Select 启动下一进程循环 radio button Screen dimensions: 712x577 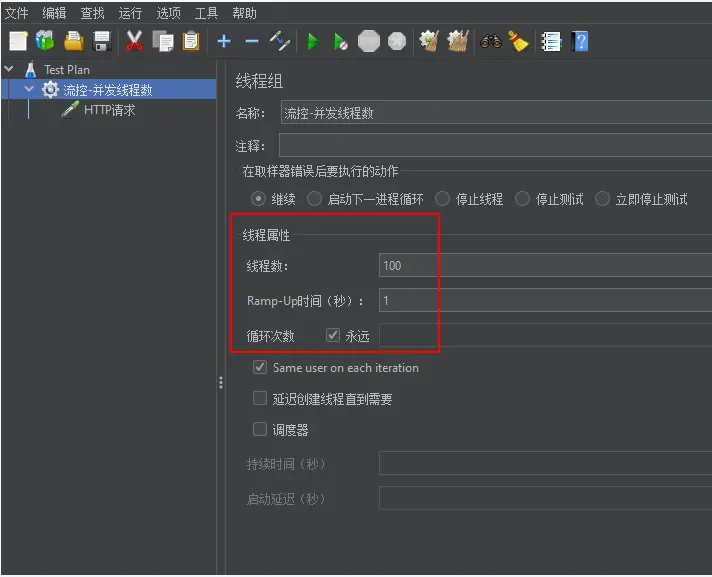click(314, 199)
